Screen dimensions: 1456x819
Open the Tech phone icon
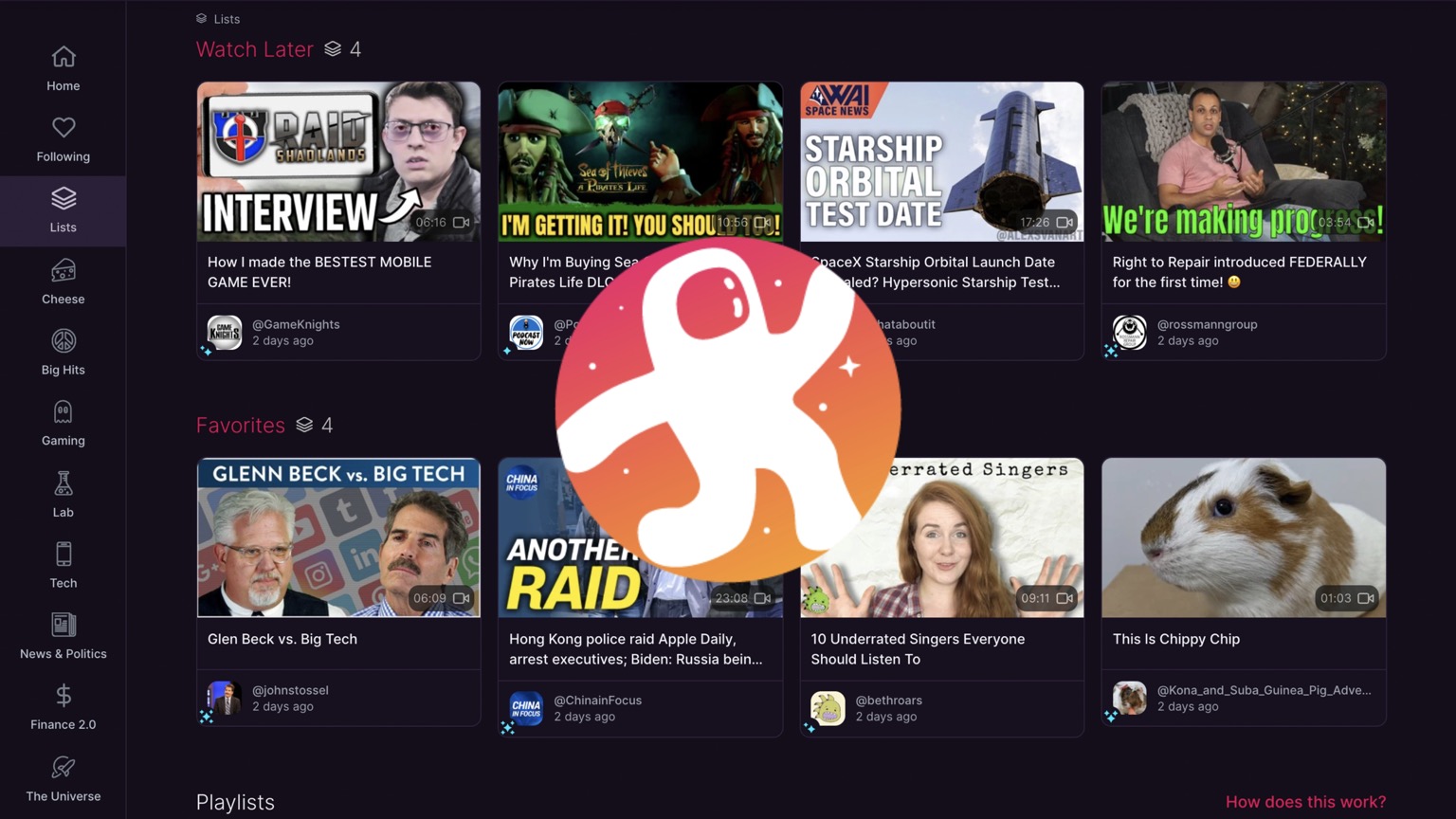point(64,554)
